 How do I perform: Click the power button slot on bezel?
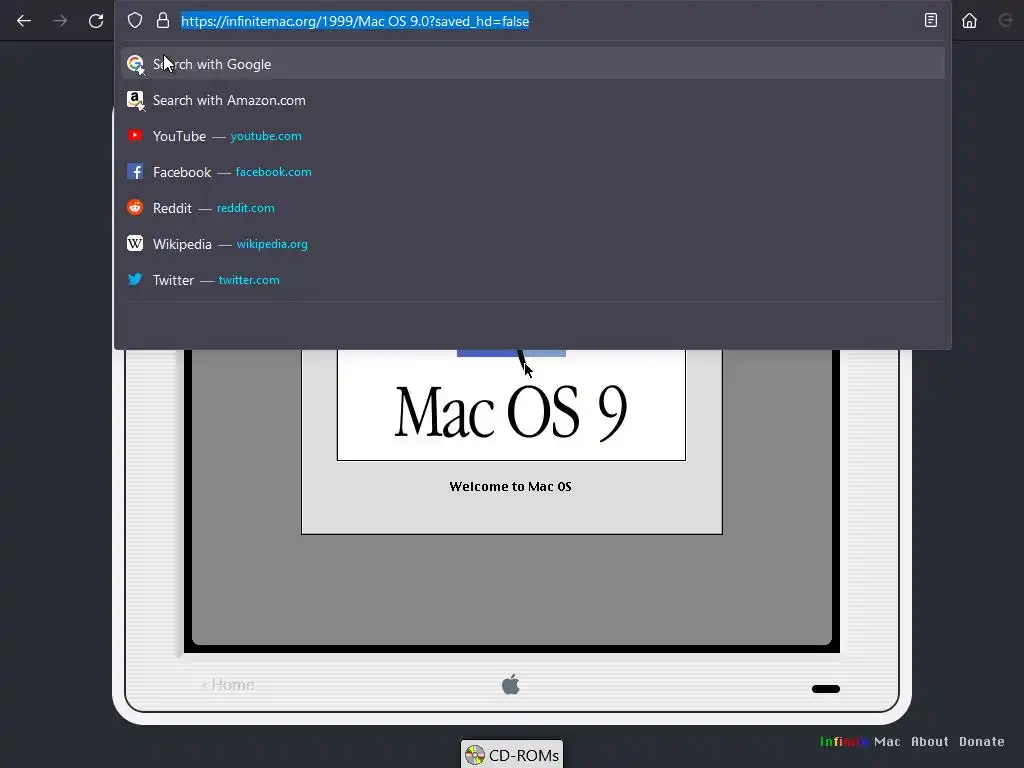pyautogui.click(x=825, y=689)
